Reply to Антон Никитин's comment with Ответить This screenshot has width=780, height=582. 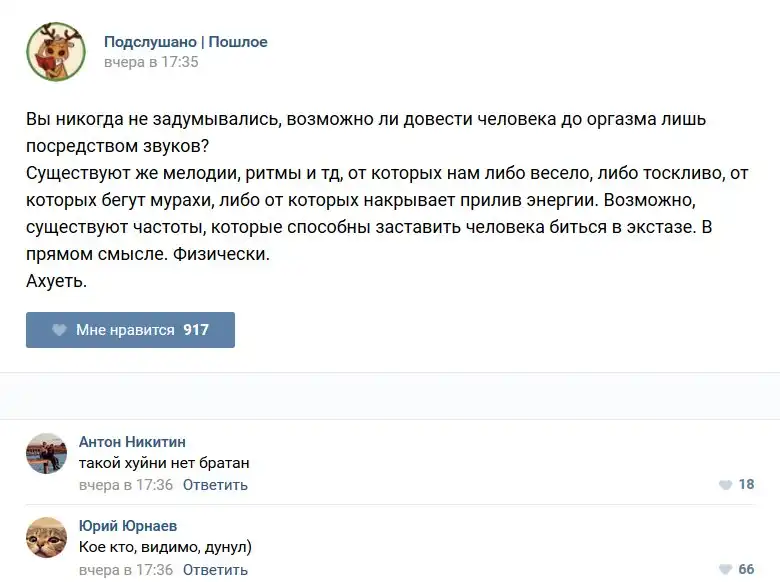pos(215,485)
